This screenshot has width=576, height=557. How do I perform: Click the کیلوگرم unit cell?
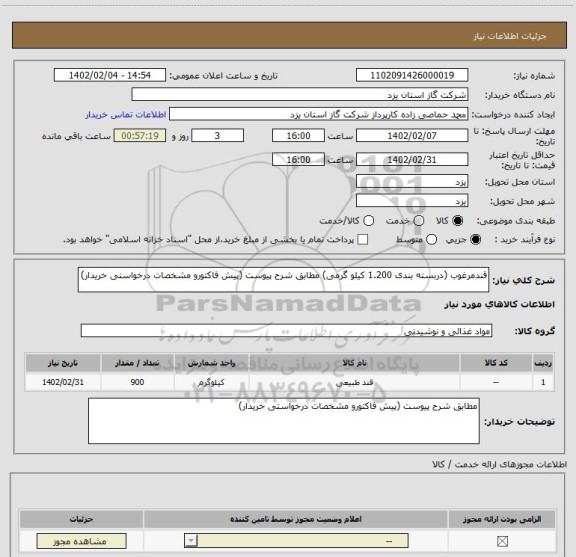211,382
